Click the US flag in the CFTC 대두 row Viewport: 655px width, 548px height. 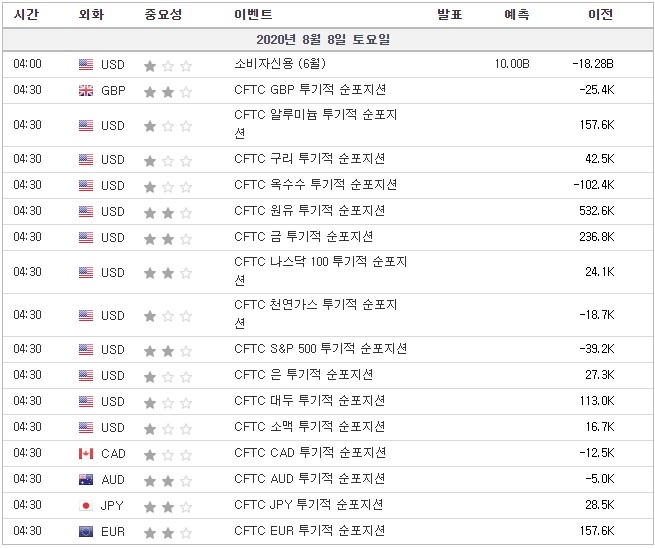pyautogui.click(x=86, y=401)
